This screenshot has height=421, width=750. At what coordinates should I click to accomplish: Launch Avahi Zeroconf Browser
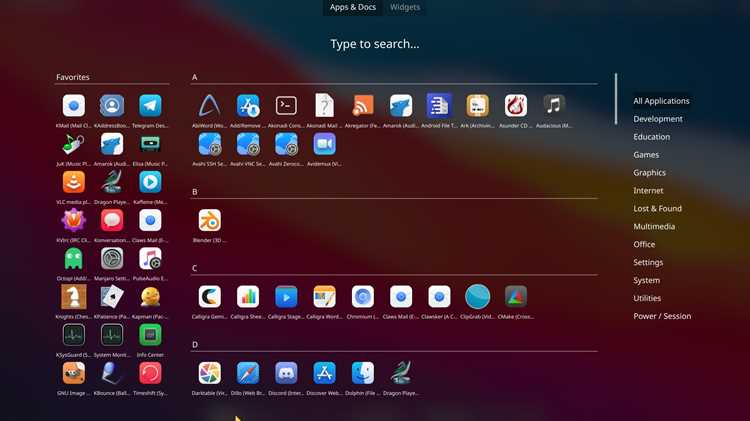tap(286, 144)
